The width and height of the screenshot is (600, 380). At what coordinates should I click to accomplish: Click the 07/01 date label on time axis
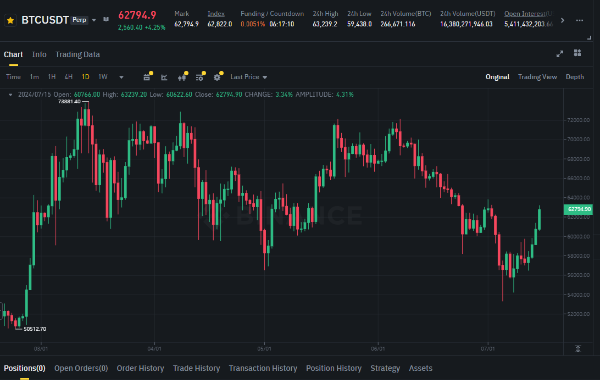(x=488, y=349)
